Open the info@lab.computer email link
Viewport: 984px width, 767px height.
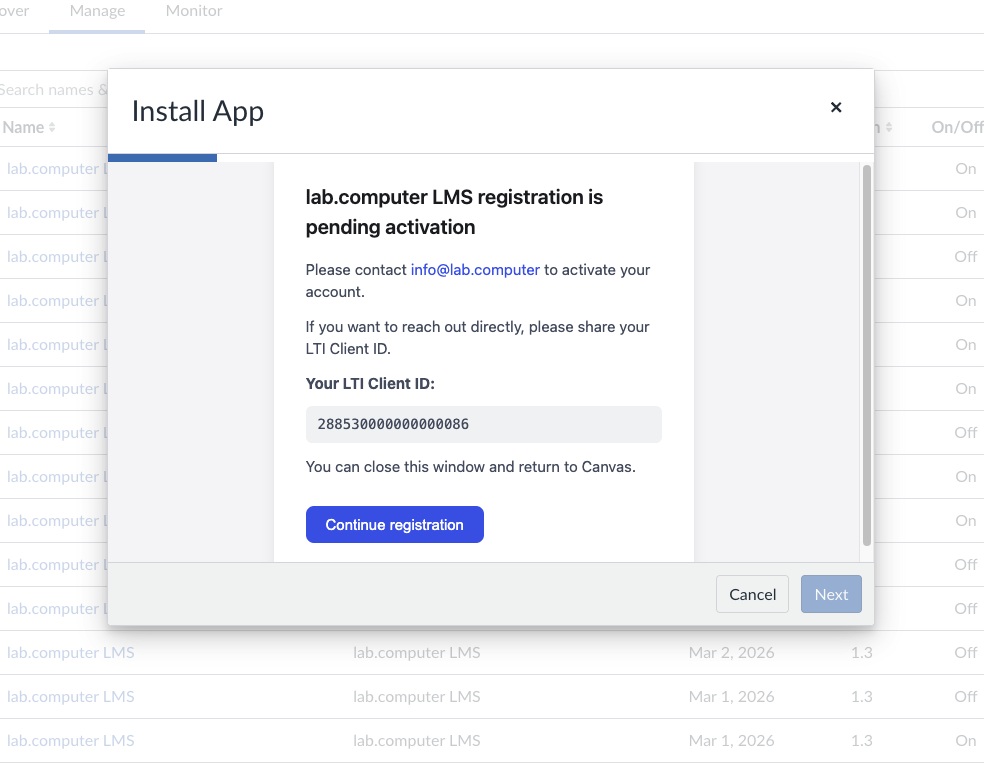tap(475, 270)
